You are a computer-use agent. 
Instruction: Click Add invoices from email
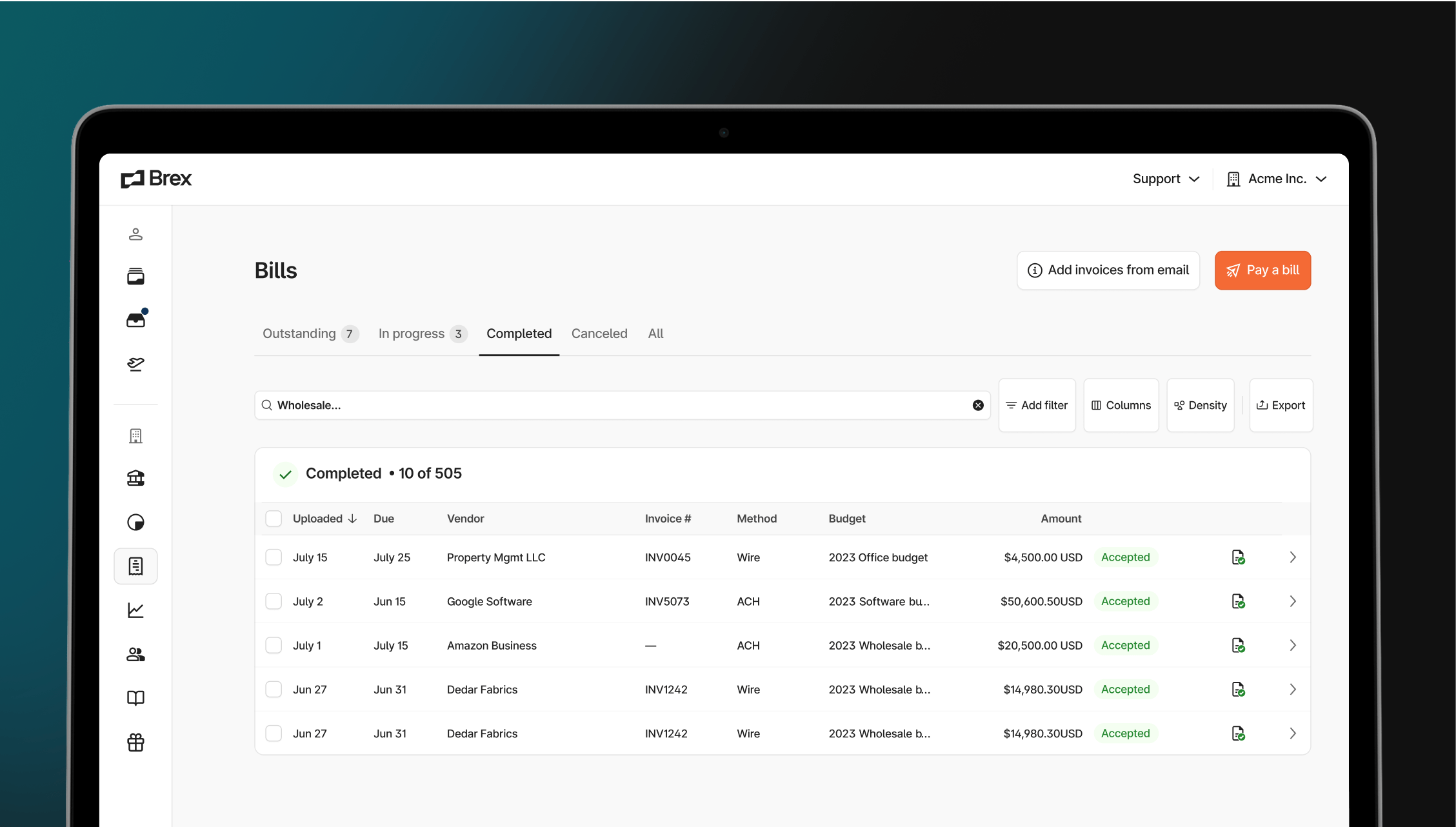tap(1108, 270)
